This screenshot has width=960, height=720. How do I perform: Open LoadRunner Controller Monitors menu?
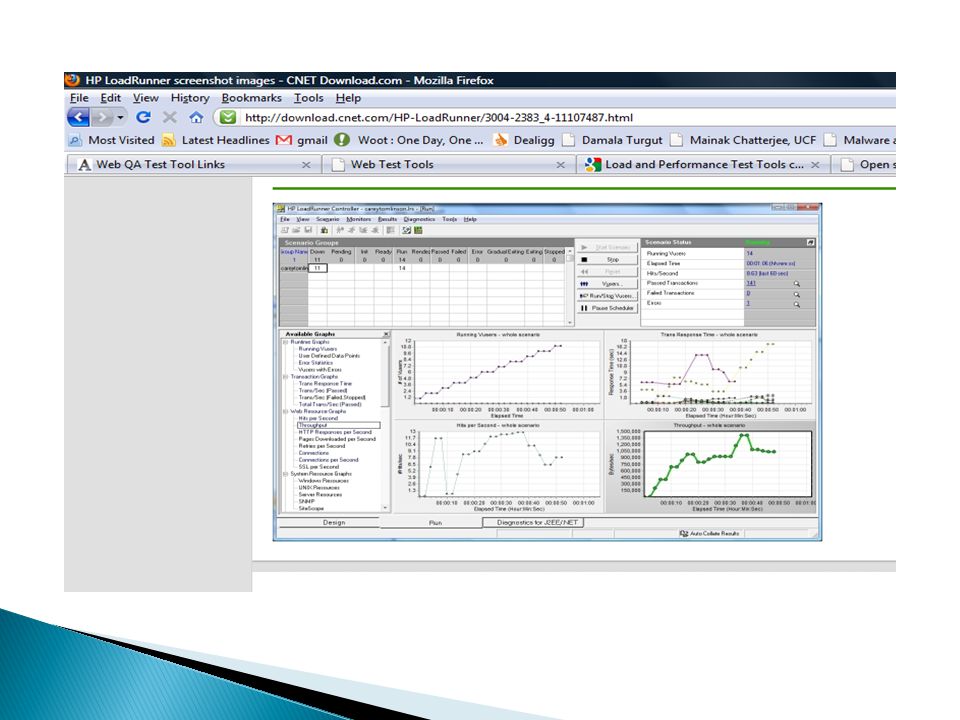point(358,219)
